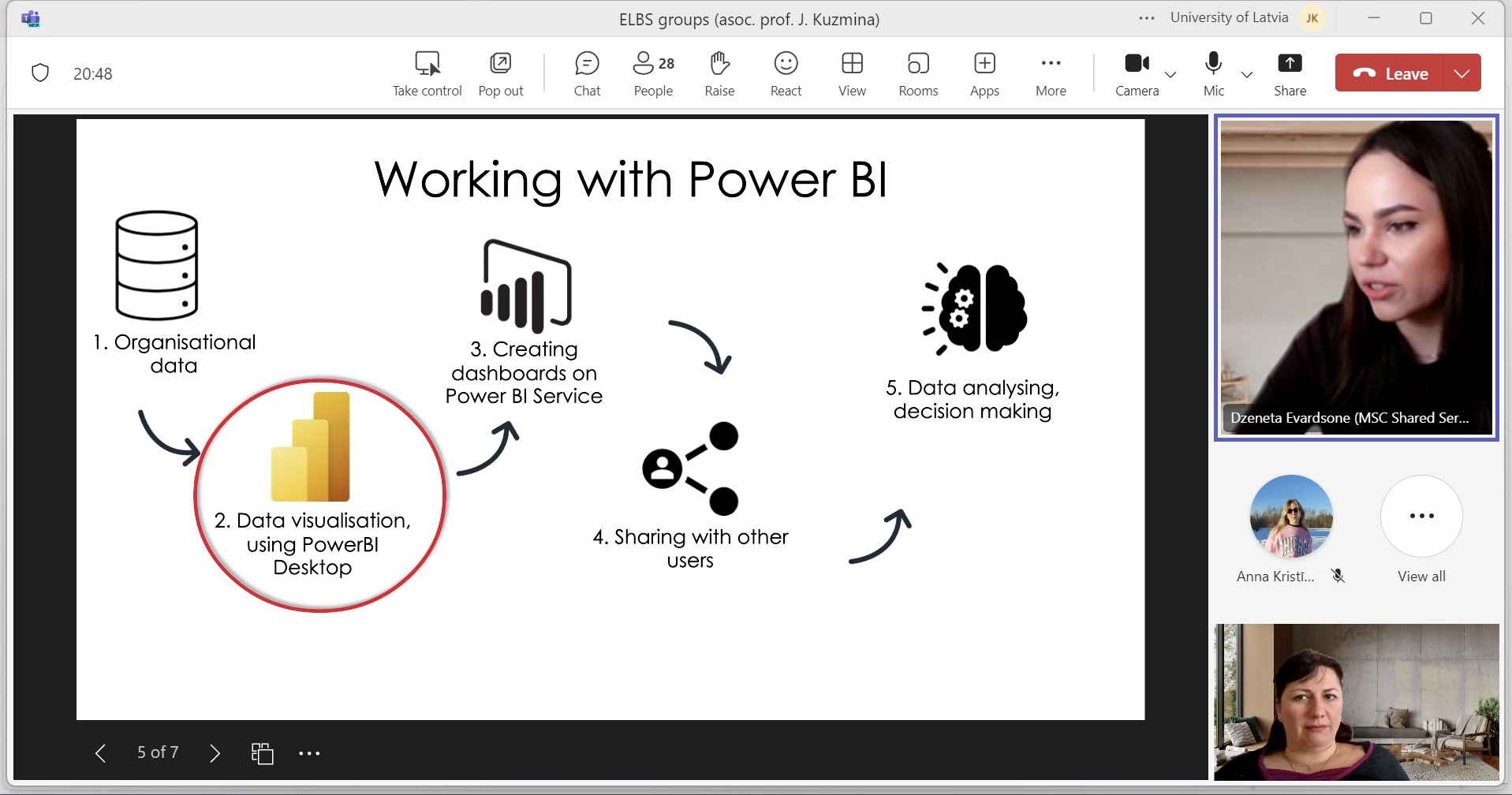This screenshot has width=1512, height=795.
Task: Close the Teams meeting window
Action: coord(1478,18)
